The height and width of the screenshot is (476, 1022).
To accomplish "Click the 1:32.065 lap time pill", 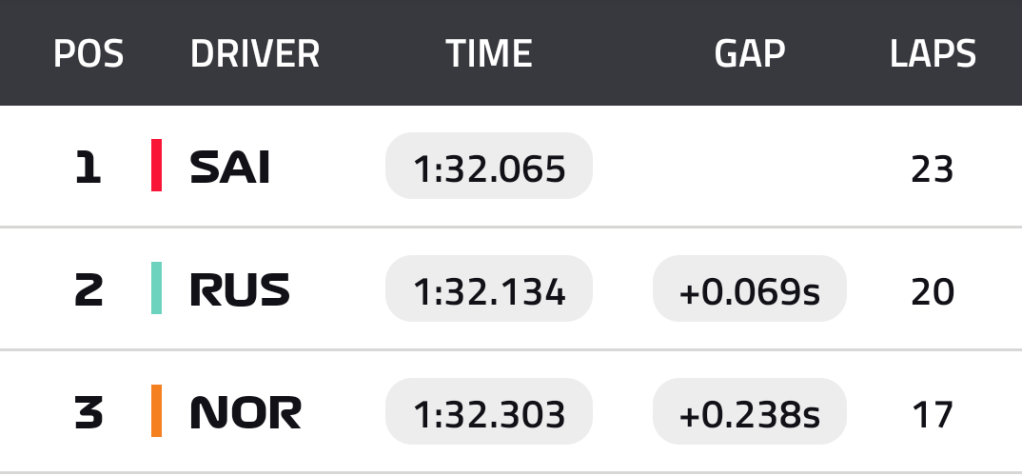I will pos(489,167).
